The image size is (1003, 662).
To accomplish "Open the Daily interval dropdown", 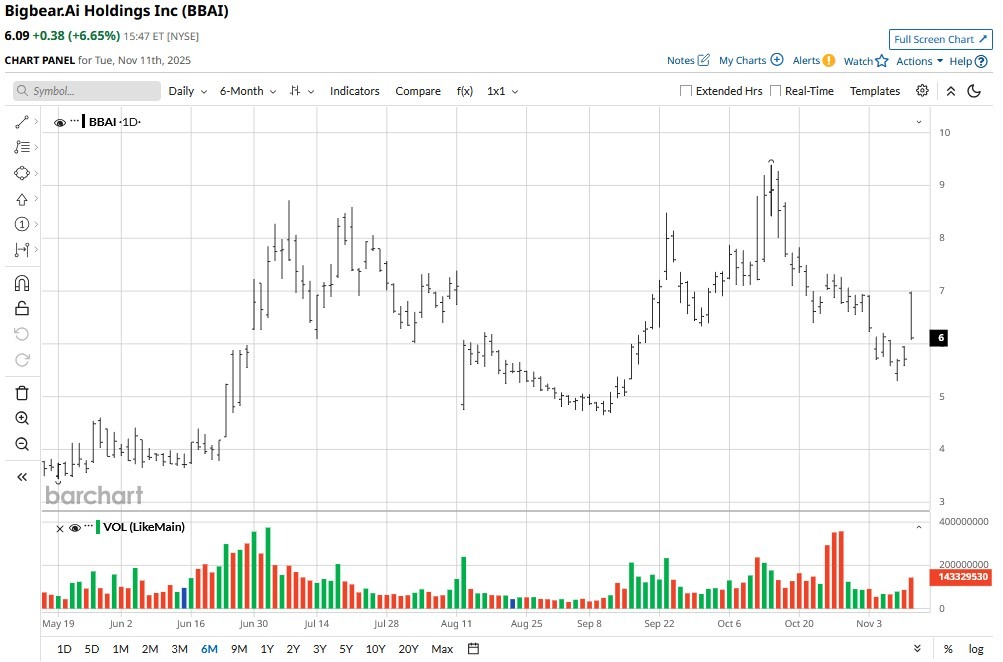I will click(187, 91).
